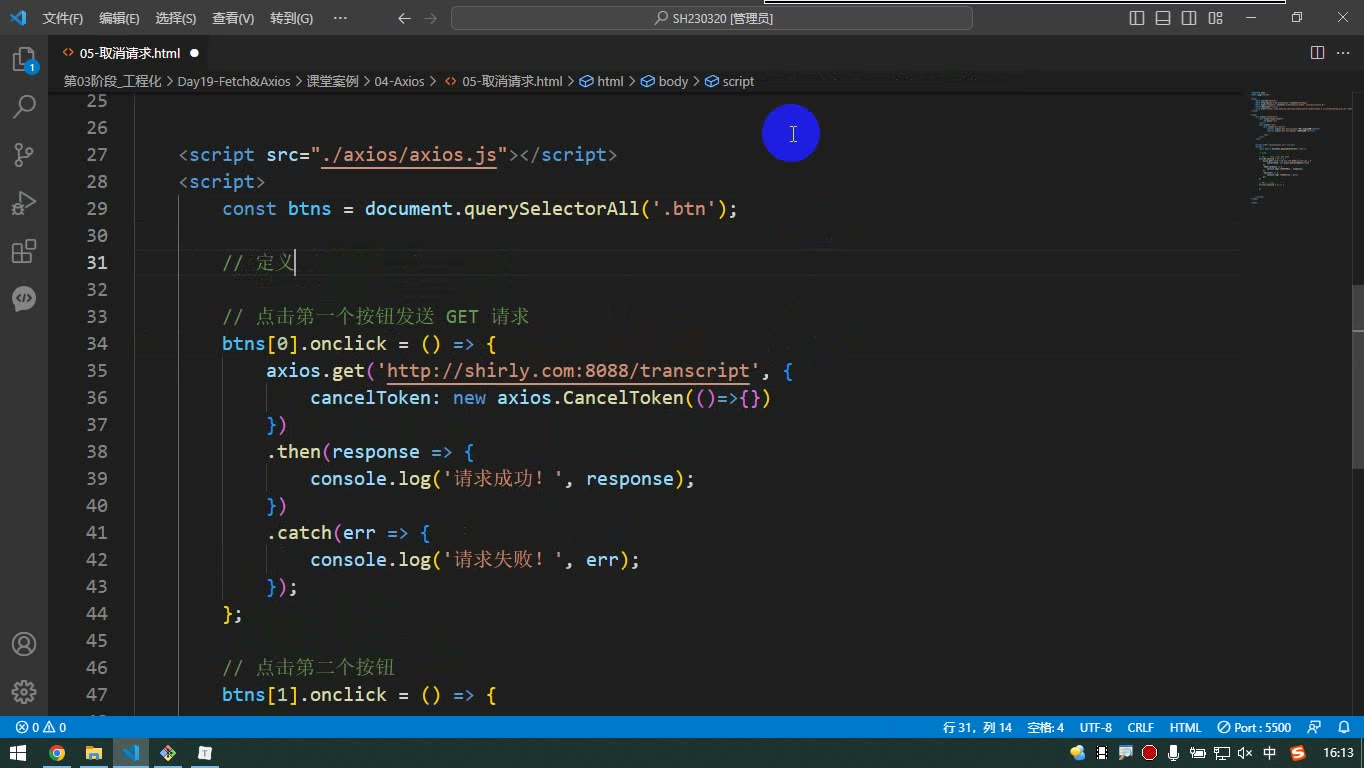Open the Extensions view

(23, 251)
